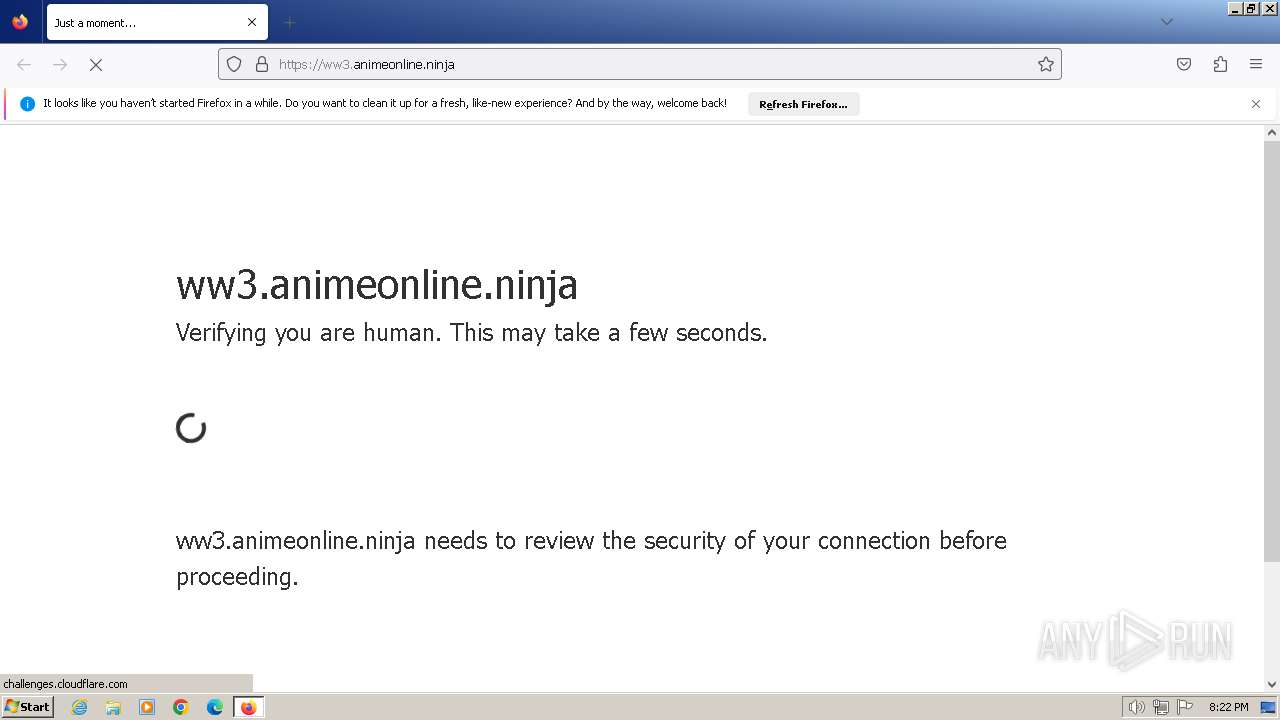Click the page scrollbar down arrow
Screen dimensions: 1280x720
coord(1272,685)
